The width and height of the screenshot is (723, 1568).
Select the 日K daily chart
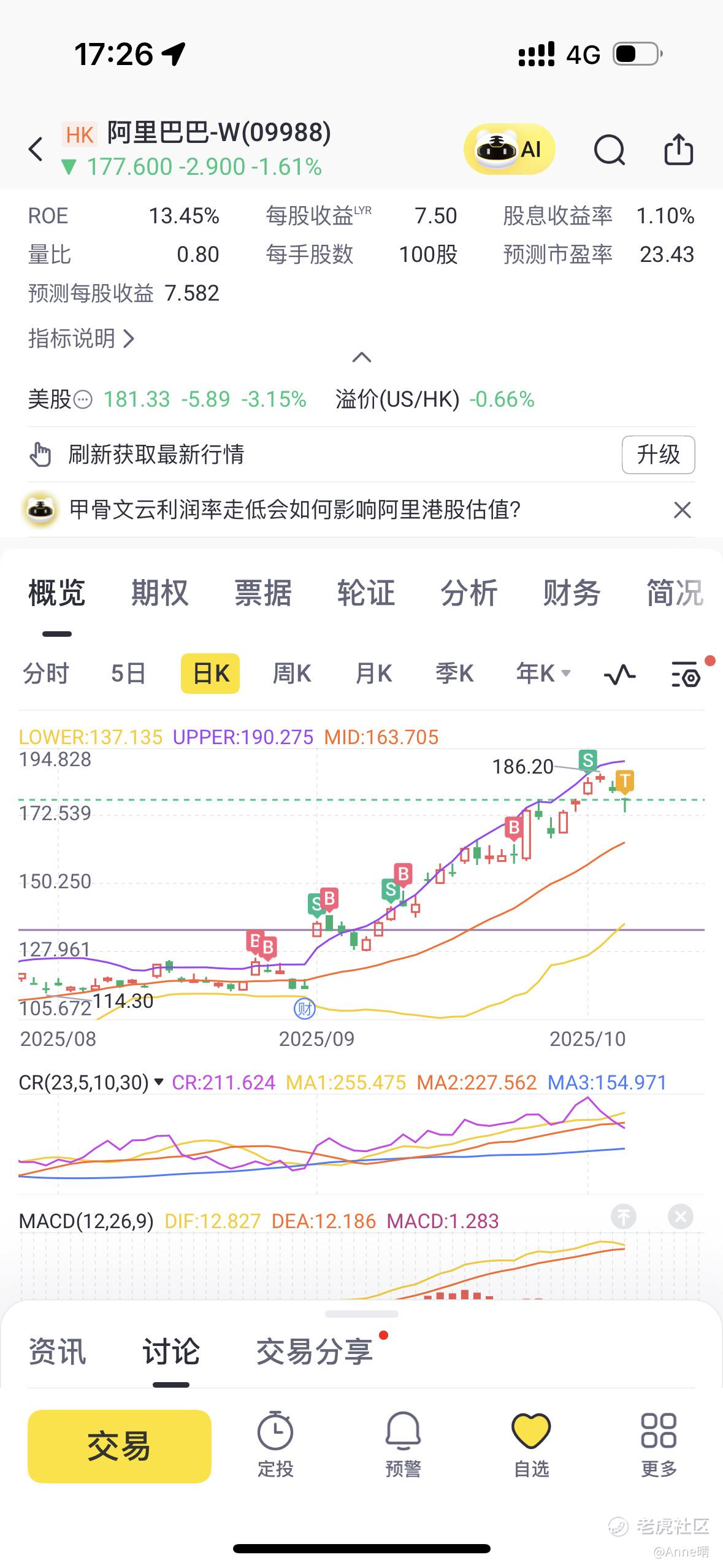pos(210,674)
